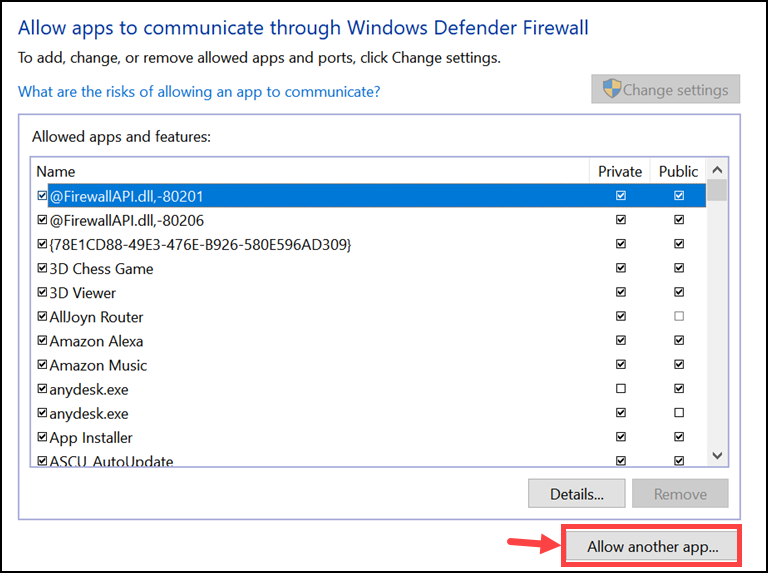This screenshot has height=573, width=768.
Task: Uncheck Public for Amazon Music
Action: pyautogui.click(x=679, y=365)
